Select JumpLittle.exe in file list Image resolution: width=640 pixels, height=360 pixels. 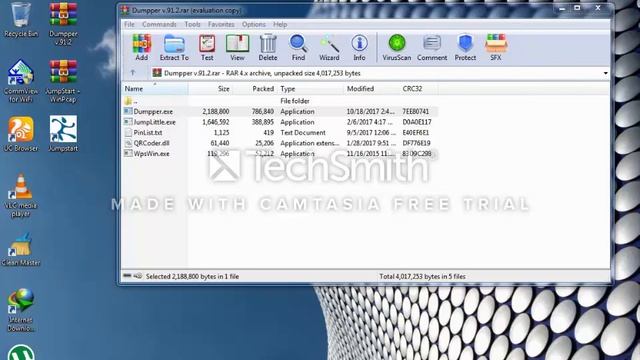(x=280, y=122)
